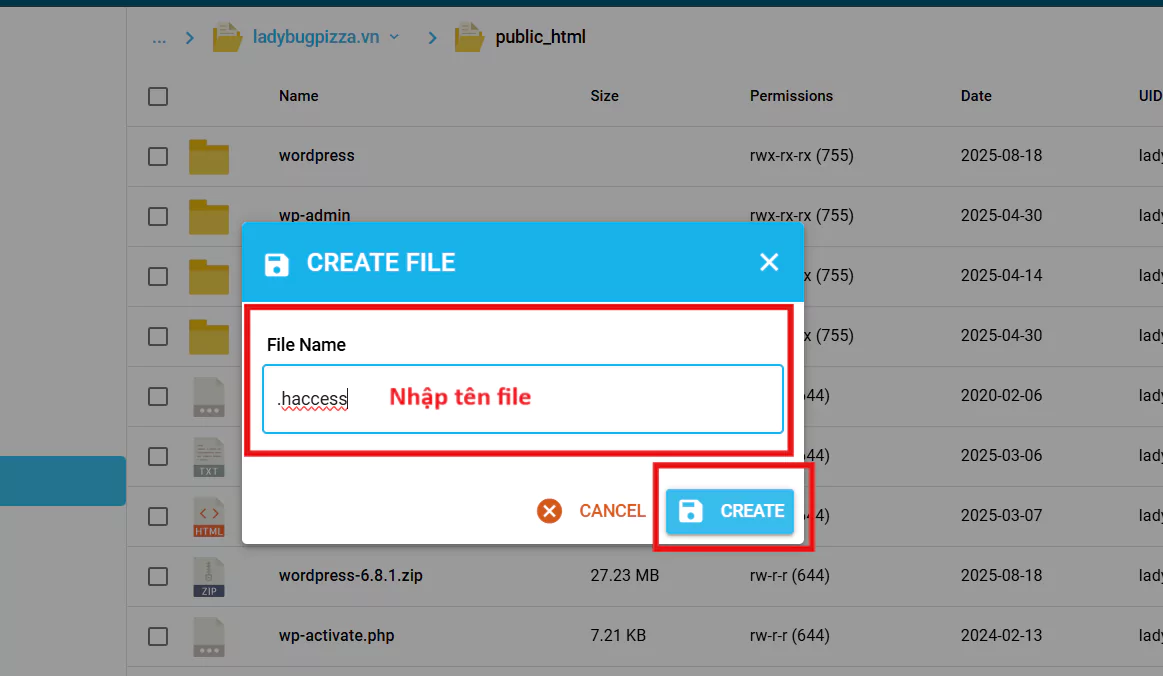Cancel the create file dialog
This screenshot has height=676, width=1163.
(591, 511)
